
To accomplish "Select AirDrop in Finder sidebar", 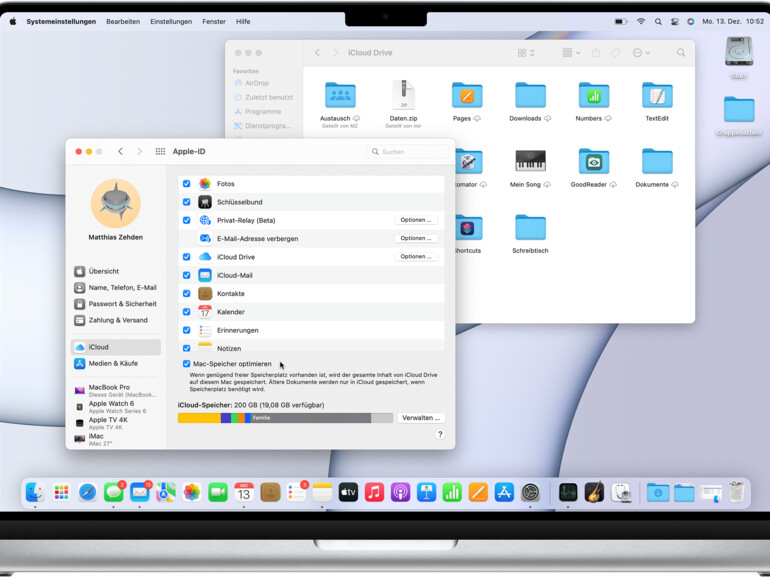I will coord(252,83).
